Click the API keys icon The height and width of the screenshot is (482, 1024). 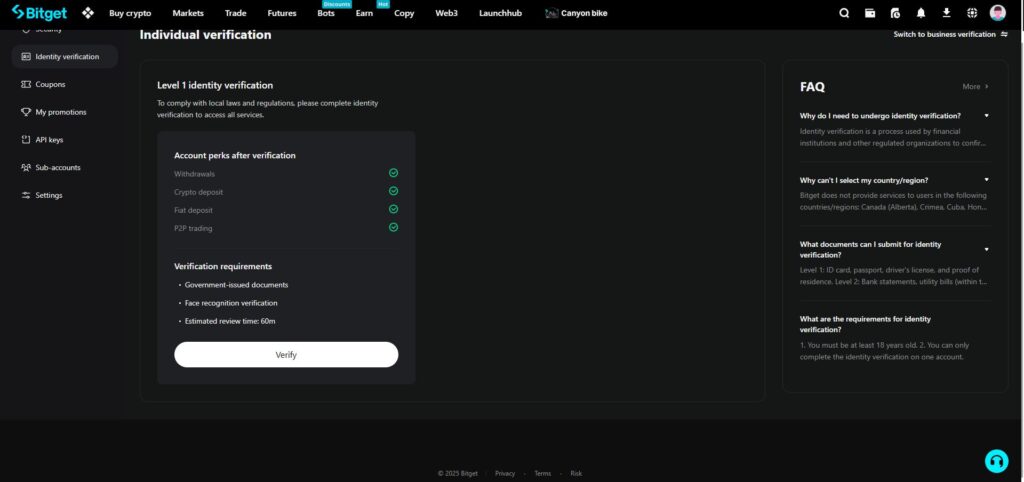click(x=26, y=140)
